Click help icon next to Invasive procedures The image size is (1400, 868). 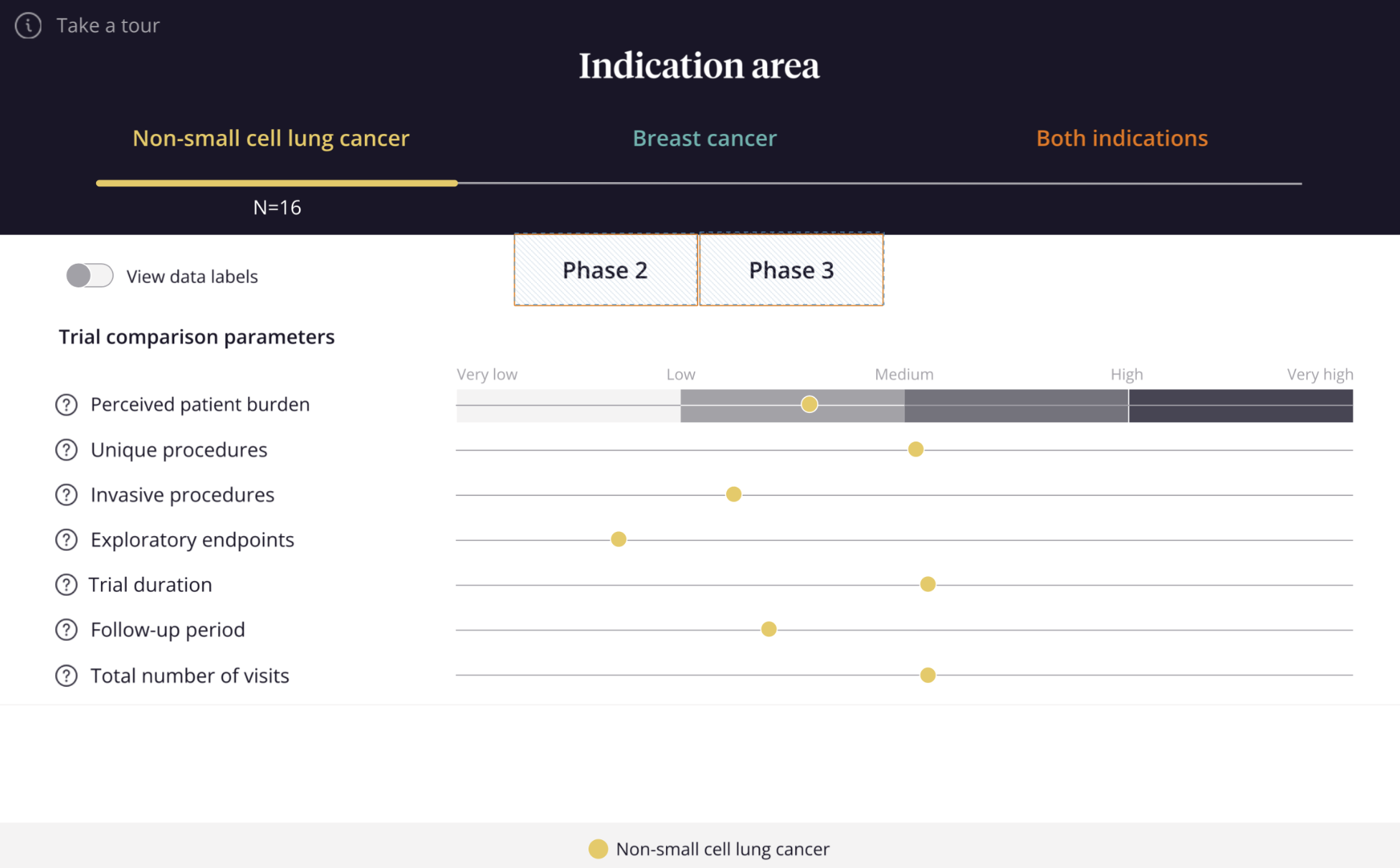66,495
